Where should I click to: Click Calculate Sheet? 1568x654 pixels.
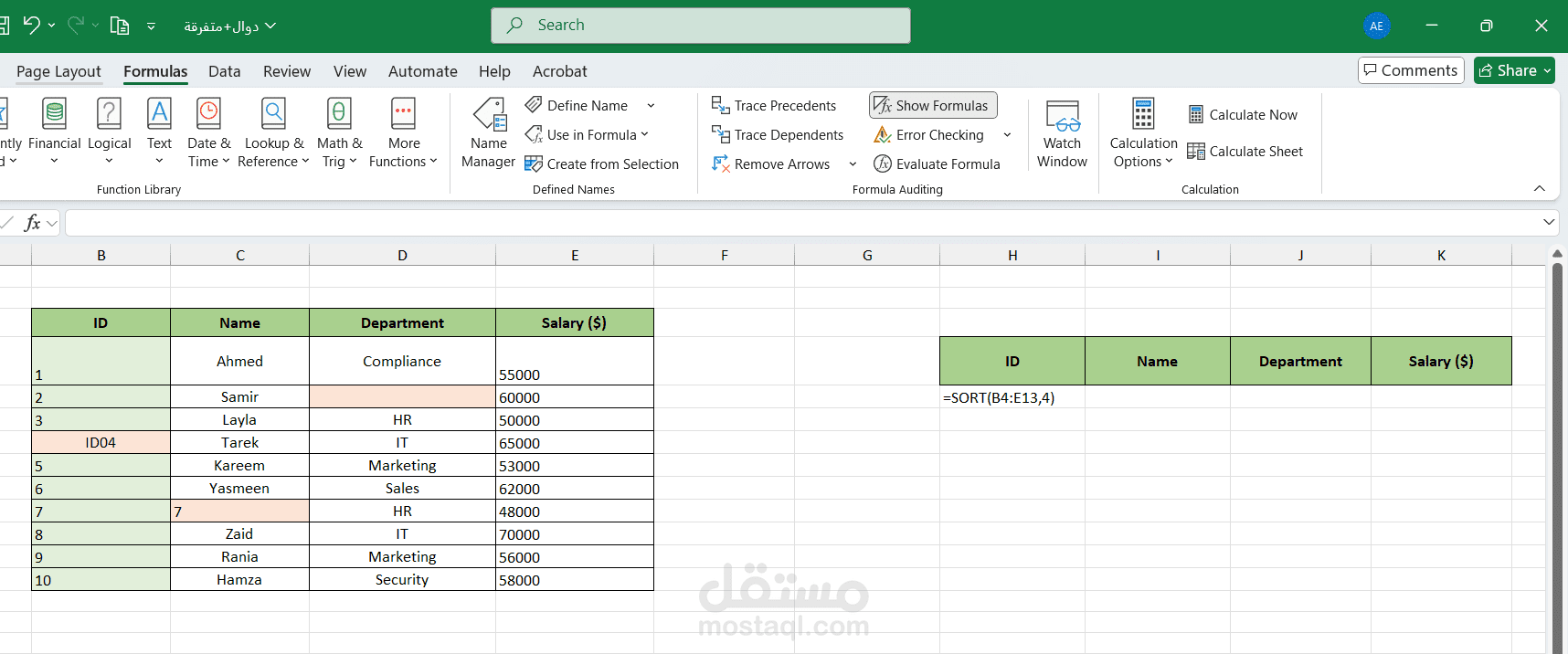(1245, 152)
